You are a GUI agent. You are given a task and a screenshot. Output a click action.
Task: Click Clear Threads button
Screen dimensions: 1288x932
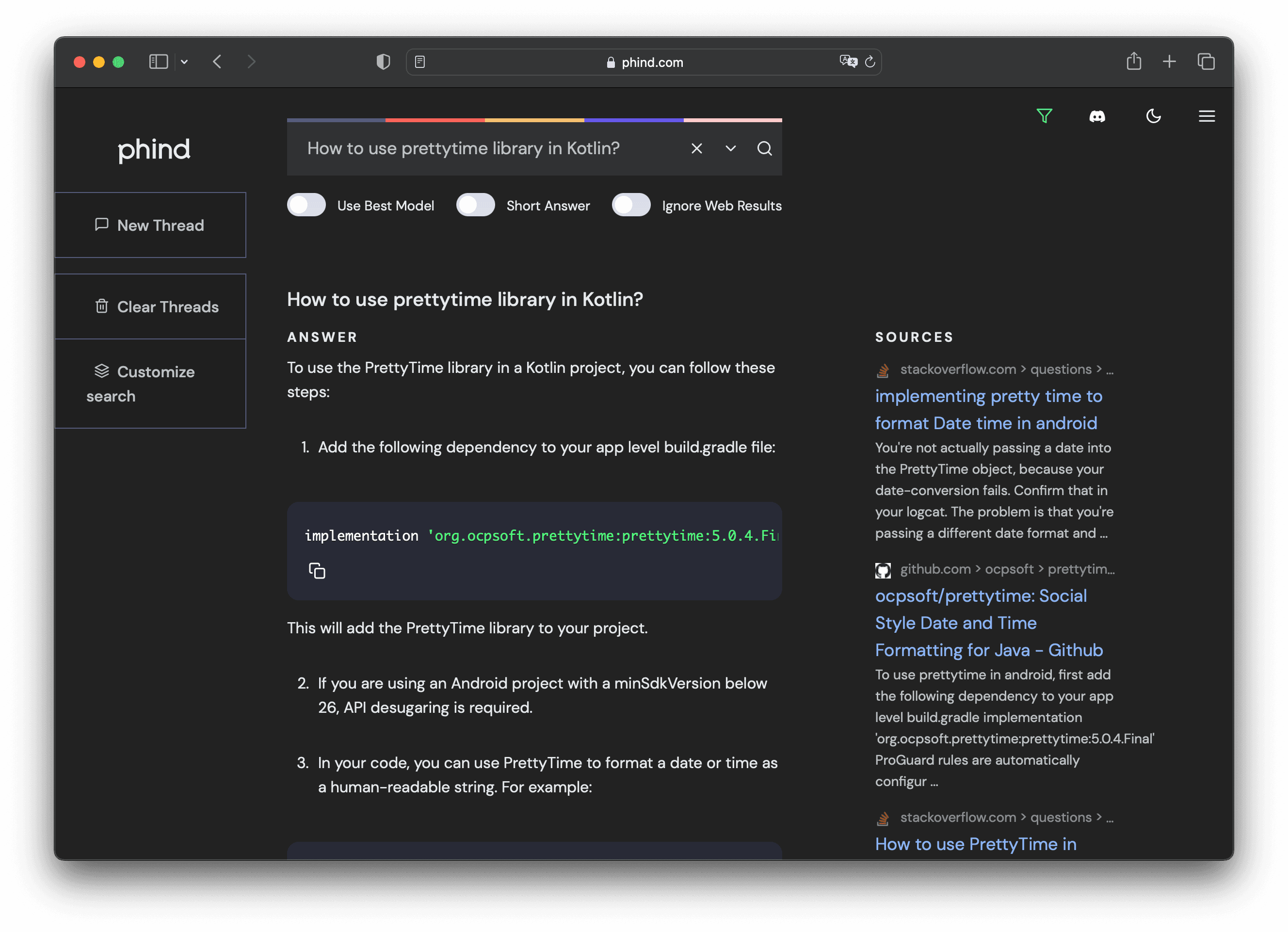tap(150, 306)
